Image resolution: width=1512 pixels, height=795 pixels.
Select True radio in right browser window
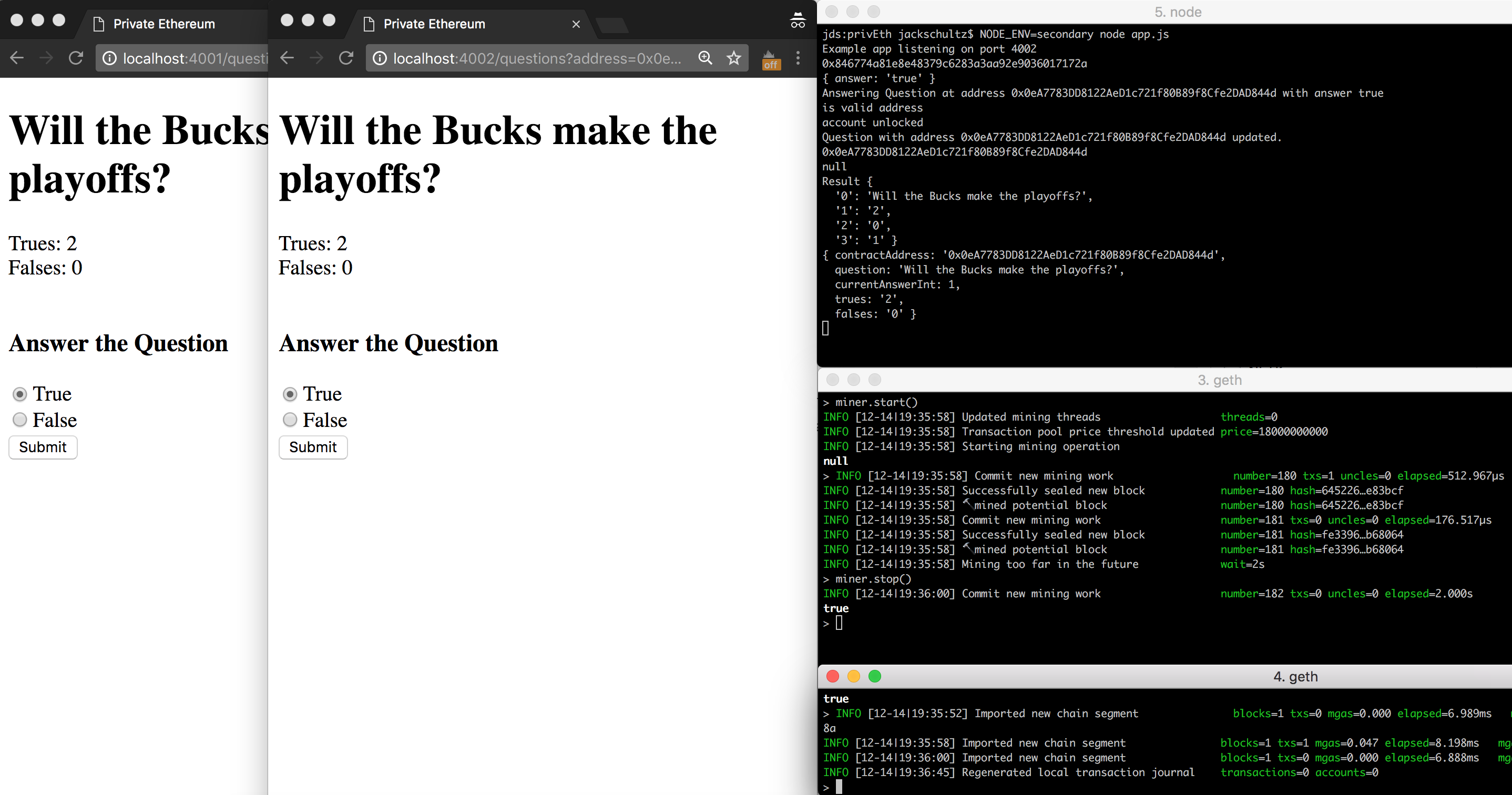pos(290,394)
